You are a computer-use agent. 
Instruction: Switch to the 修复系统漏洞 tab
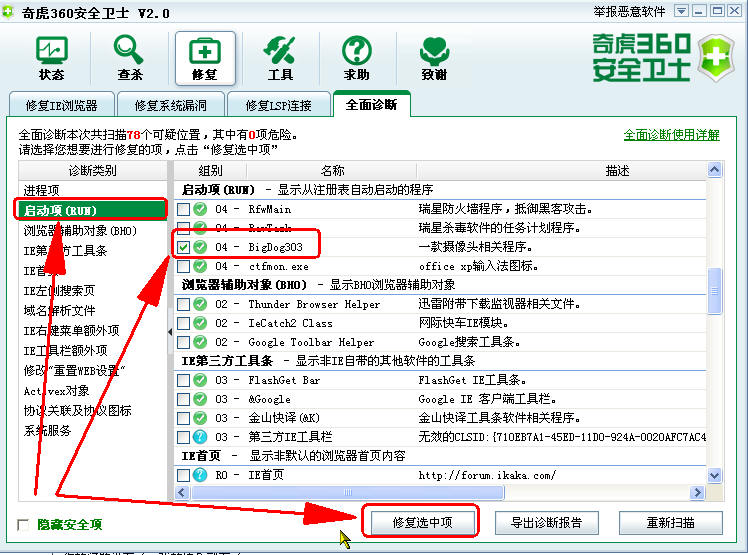(x=171, y=105)
